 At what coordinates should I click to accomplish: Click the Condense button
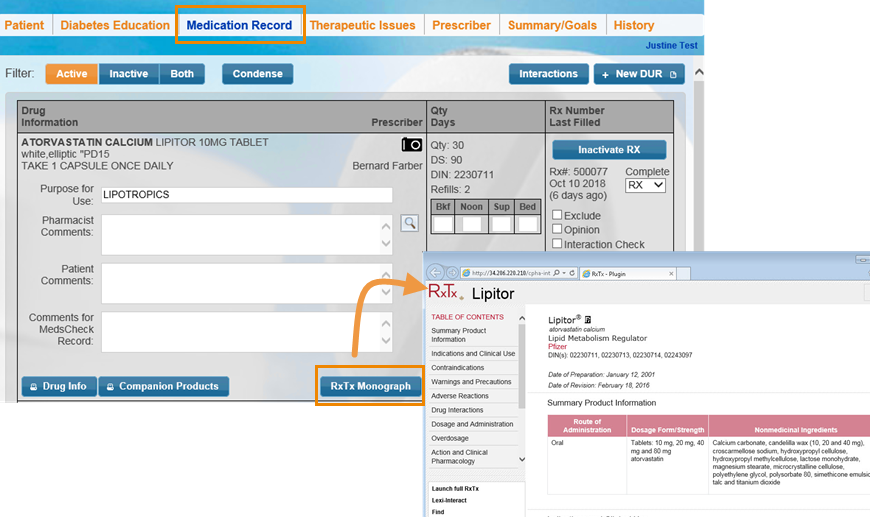click(x=257, y=74)
